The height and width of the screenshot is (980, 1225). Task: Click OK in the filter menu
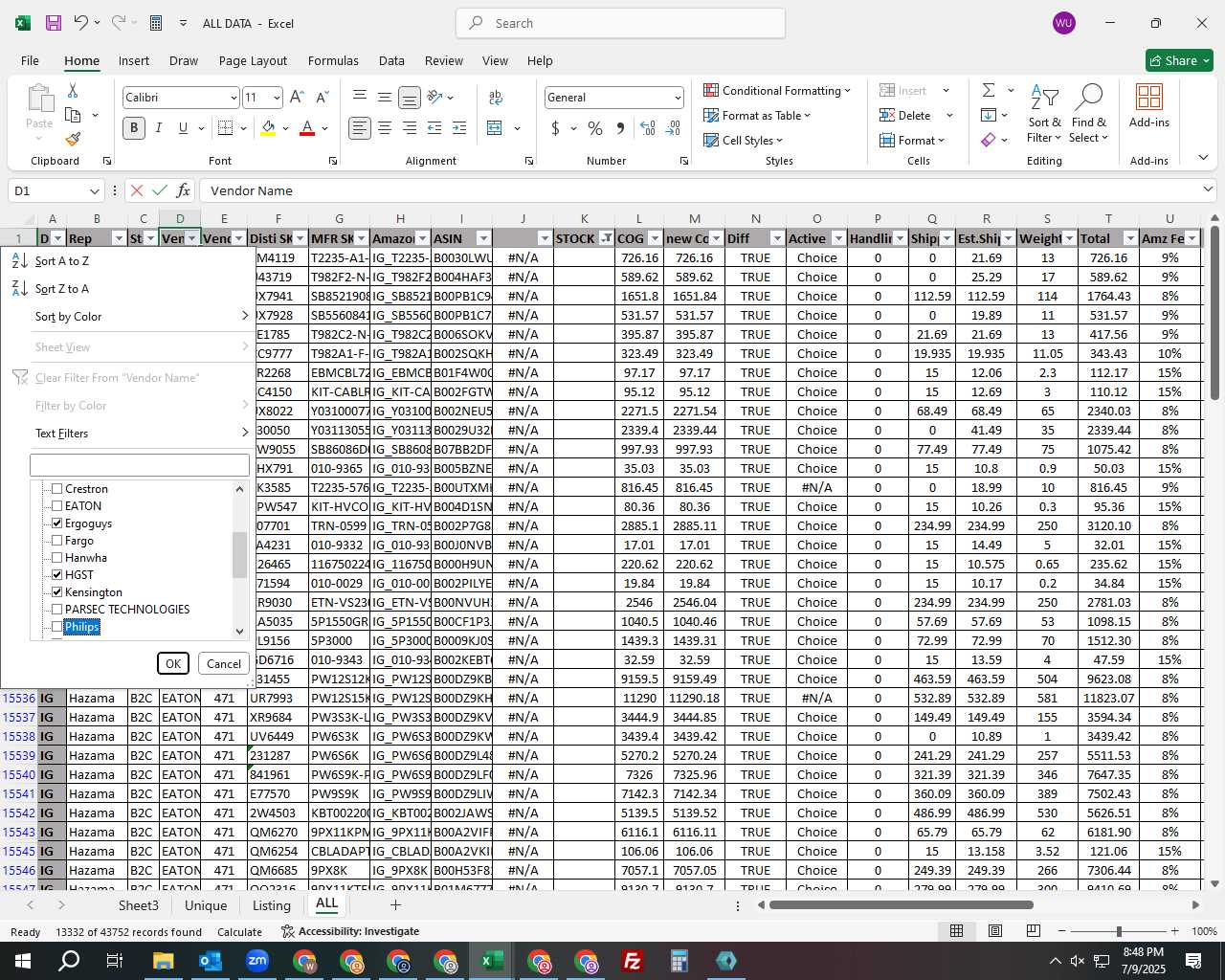(173, 663)
